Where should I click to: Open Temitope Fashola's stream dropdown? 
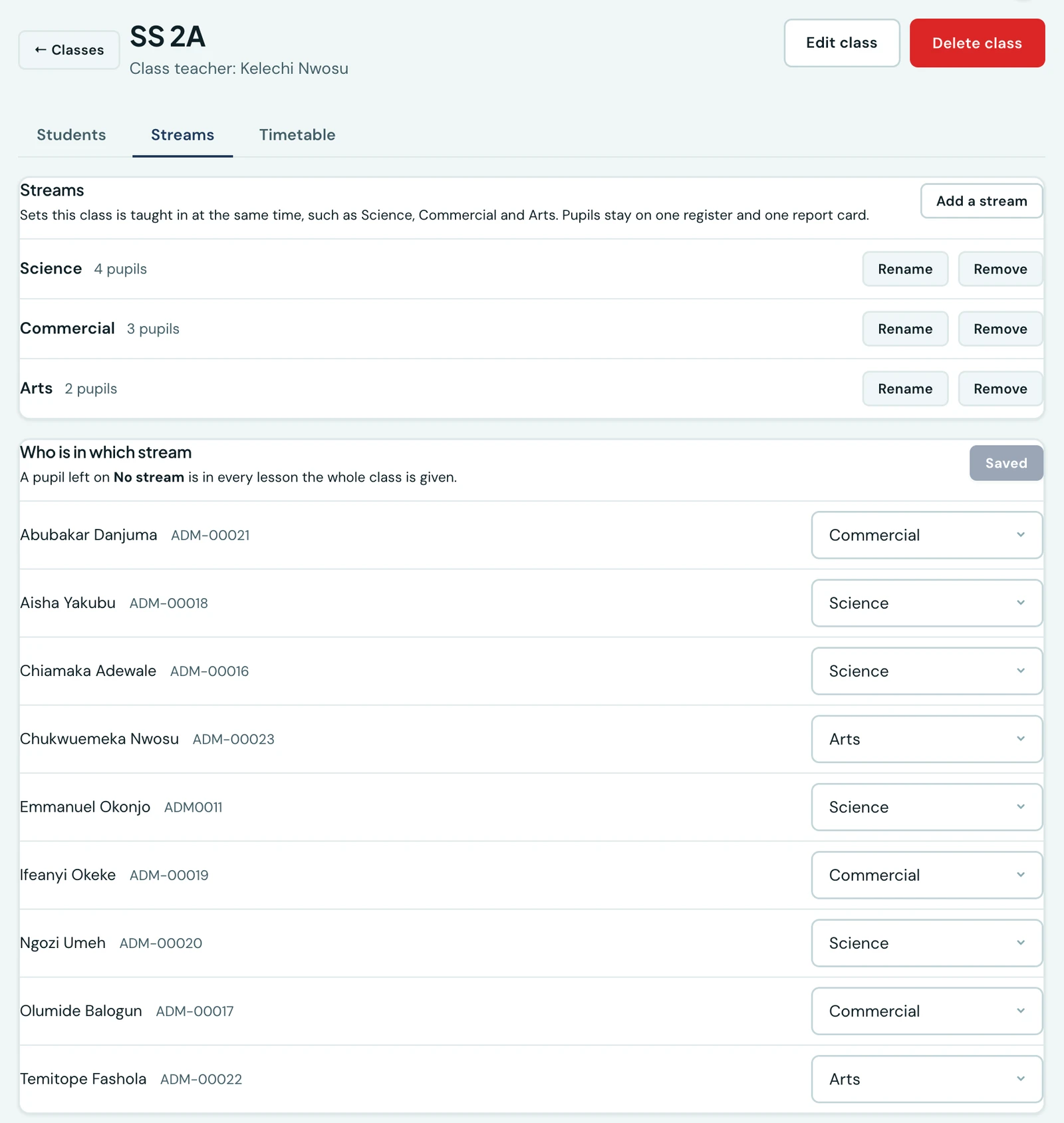pos(927,1079)
